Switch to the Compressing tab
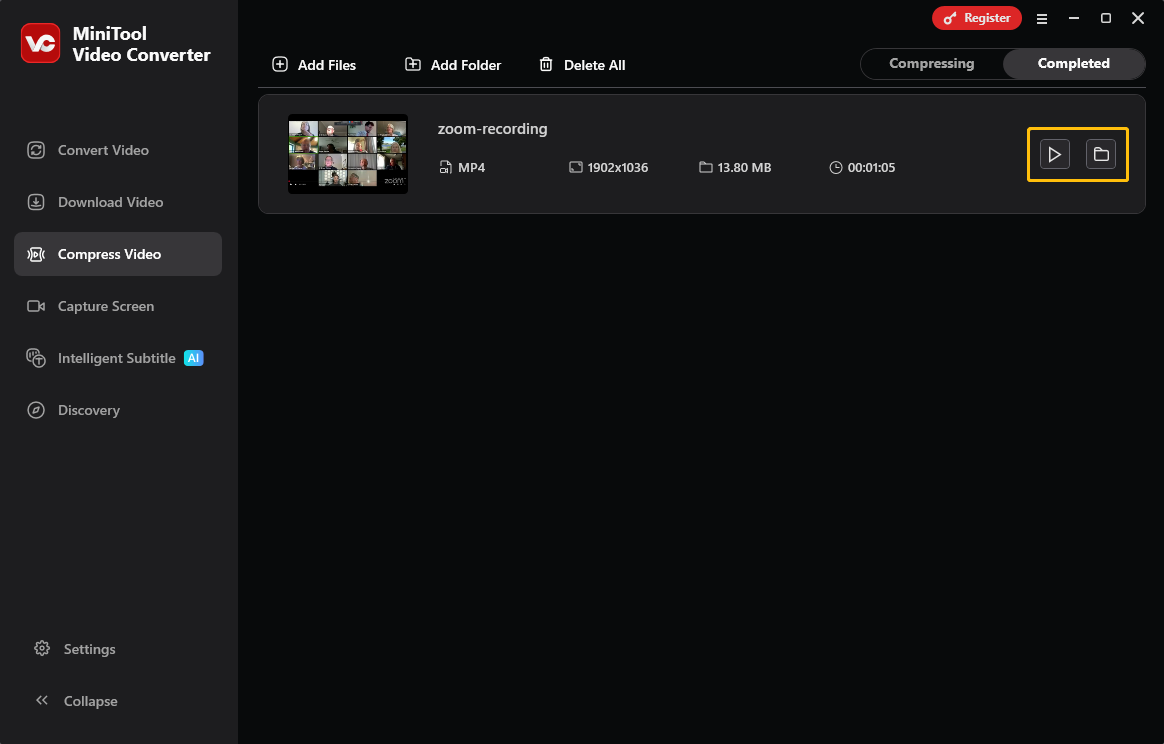 click(932, 63)
